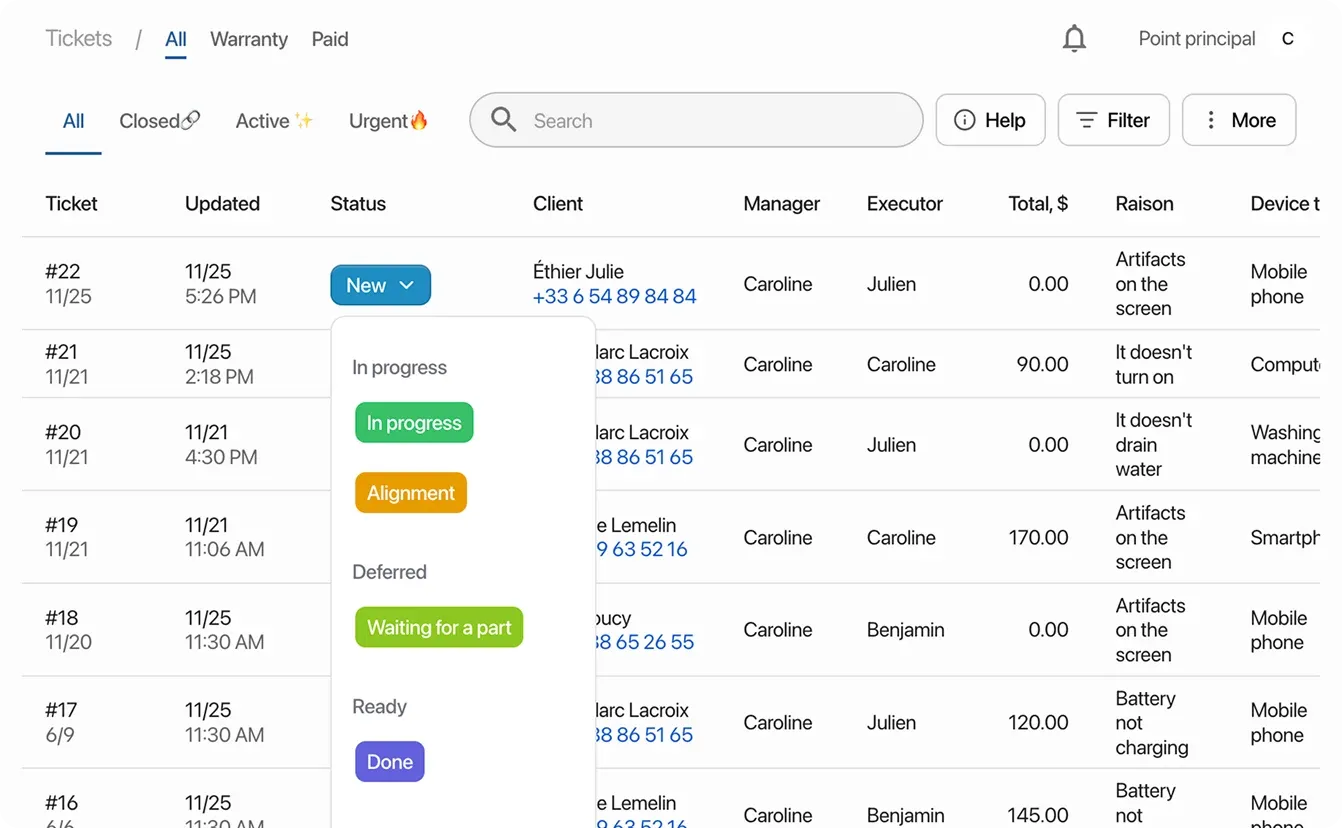Image resolution: width=1342 pixels, height=828 pixels.
Task: Click the user avatar letter C
Action: pyautogui.click(x=1287, y=39)
